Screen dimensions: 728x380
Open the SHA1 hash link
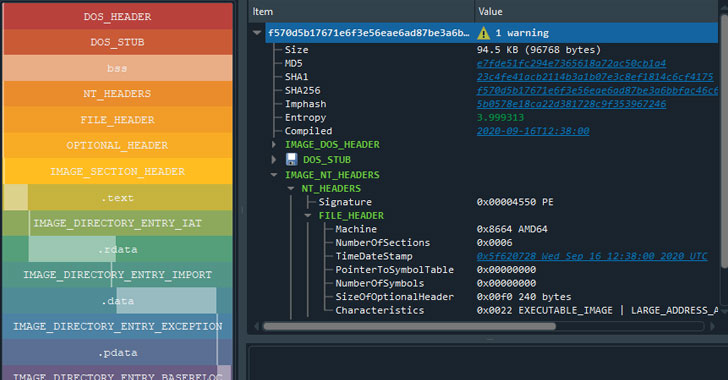coord(595,77)
